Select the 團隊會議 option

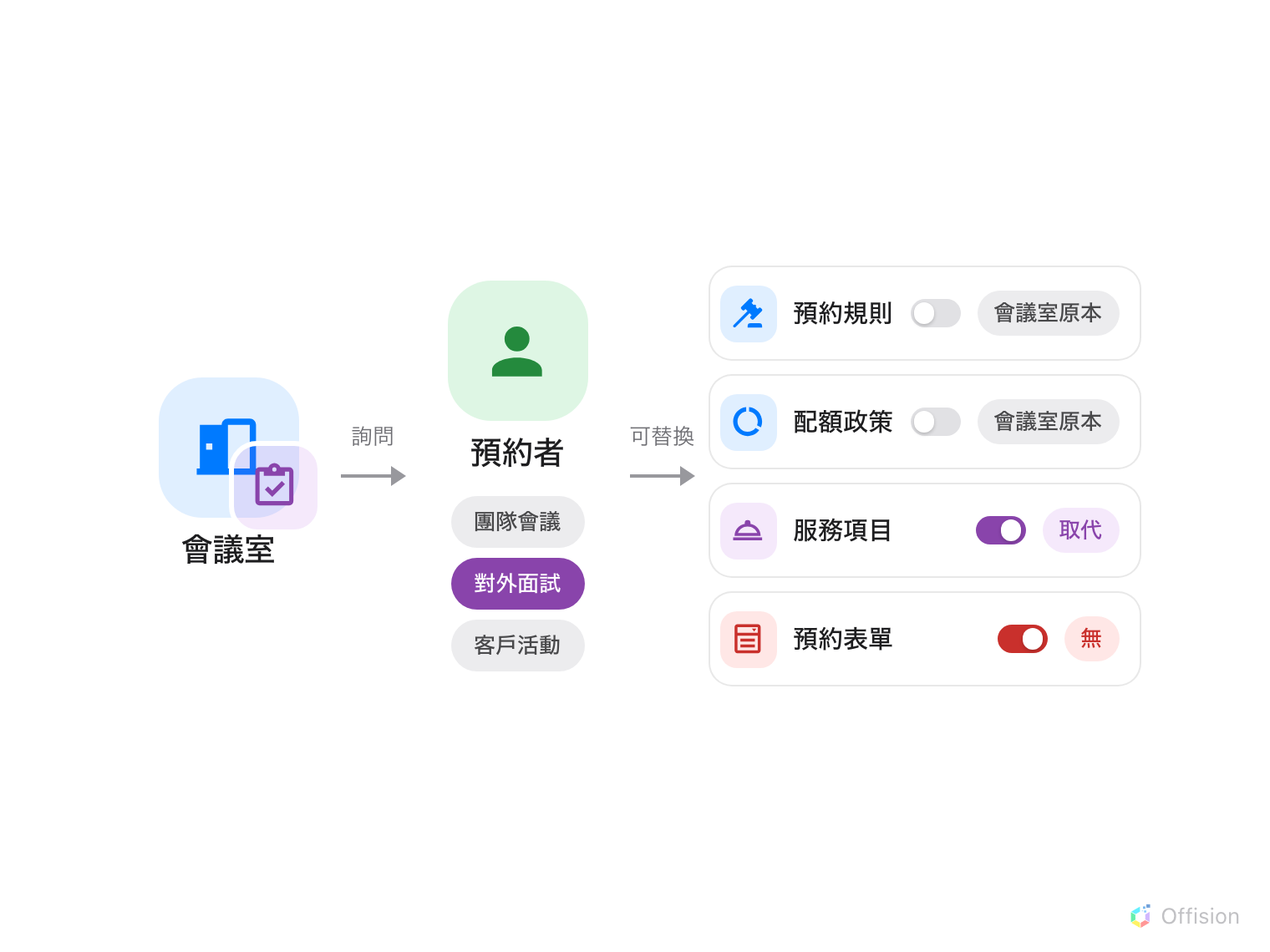[x=518, y=522]
